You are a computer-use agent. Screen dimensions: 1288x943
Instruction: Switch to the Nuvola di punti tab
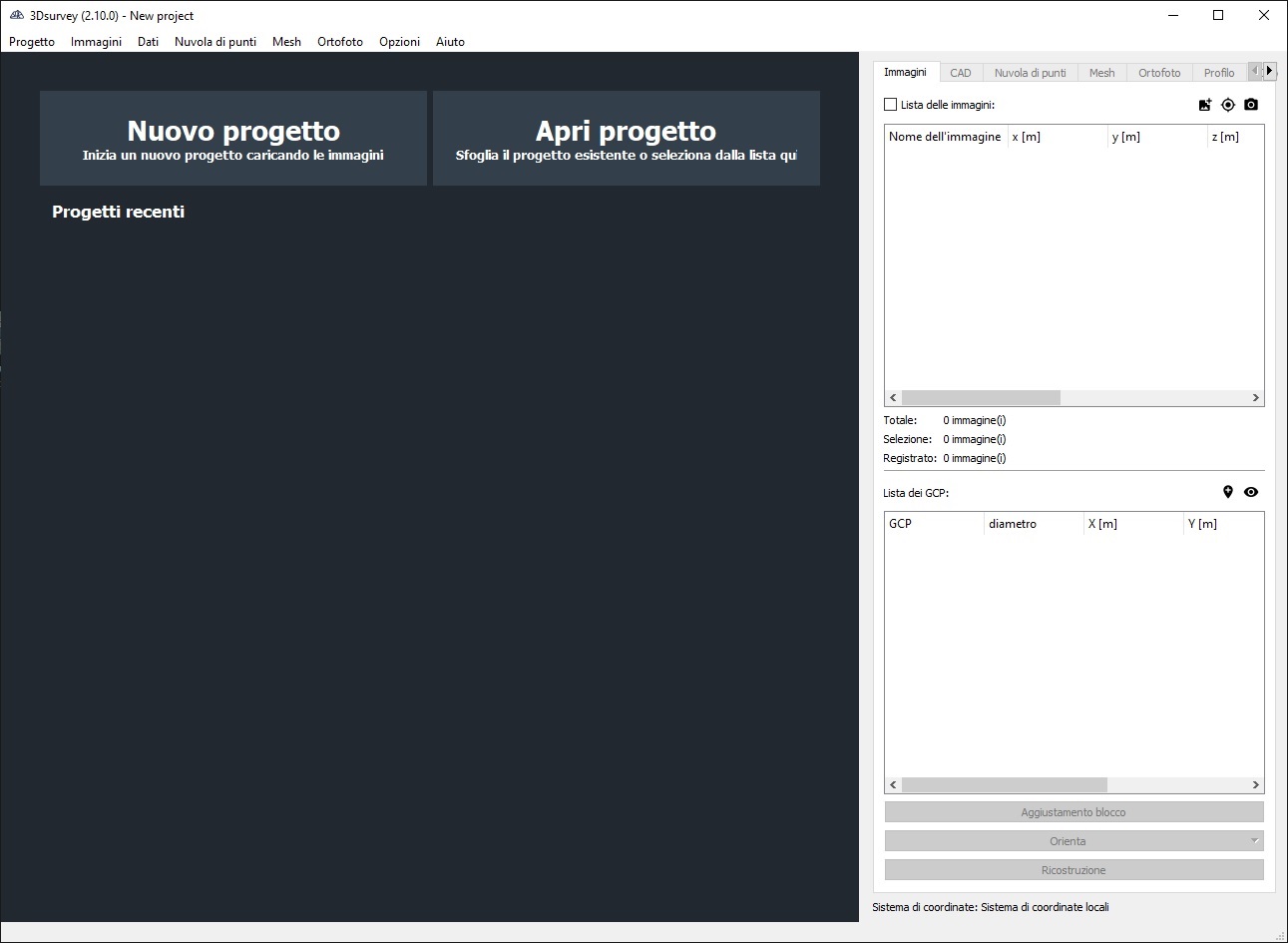1030,73
